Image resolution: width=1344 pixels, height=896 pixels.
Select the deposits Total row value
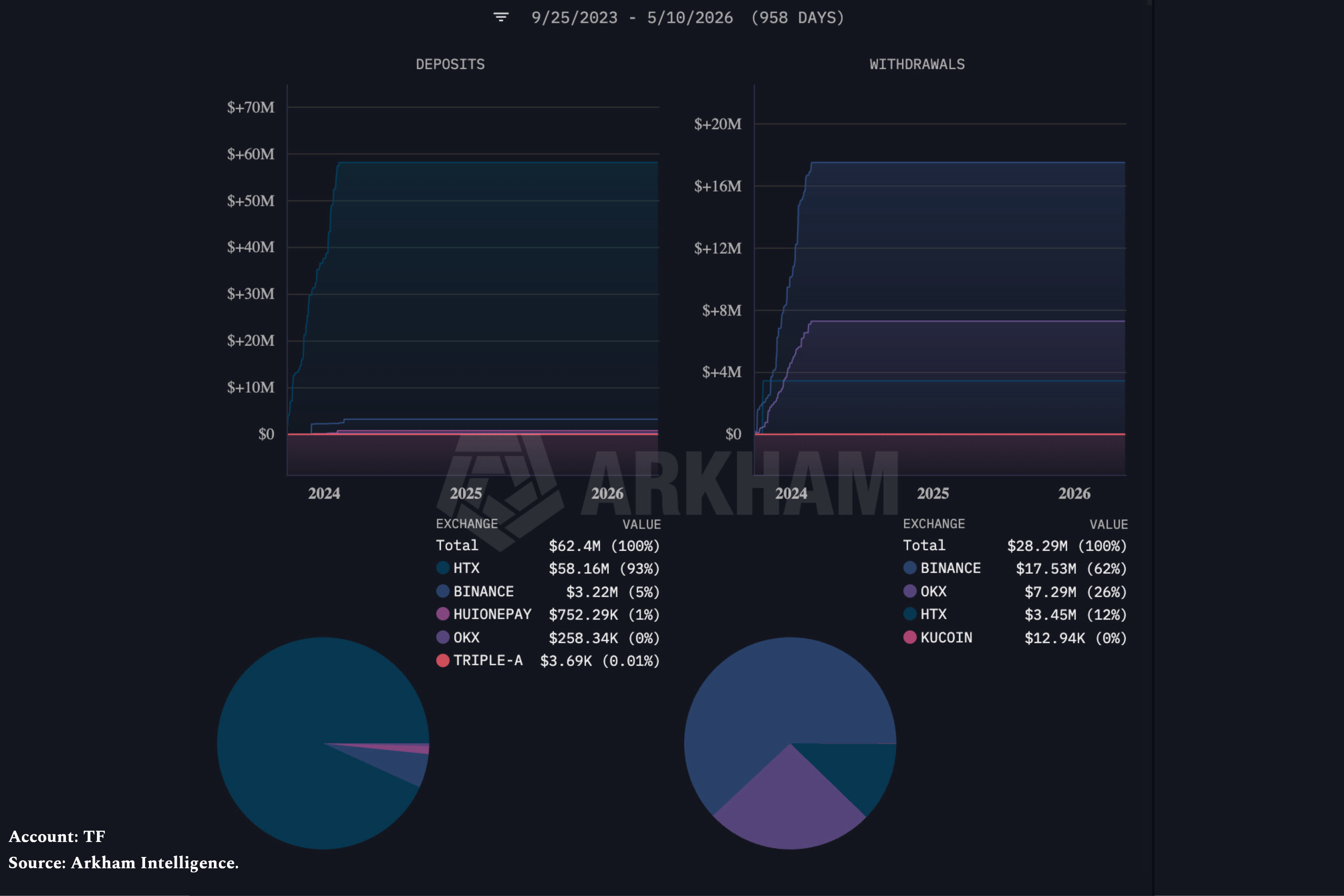tap(604, 546)
